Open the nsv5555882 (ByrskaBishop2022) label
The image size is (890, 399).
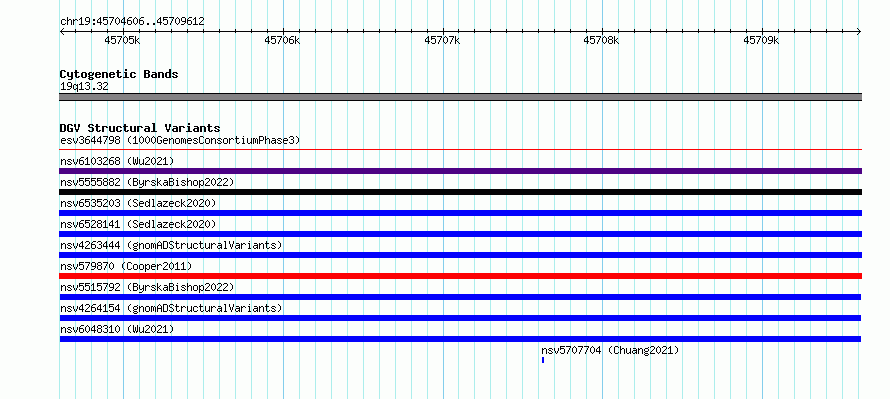pos(147,182)
